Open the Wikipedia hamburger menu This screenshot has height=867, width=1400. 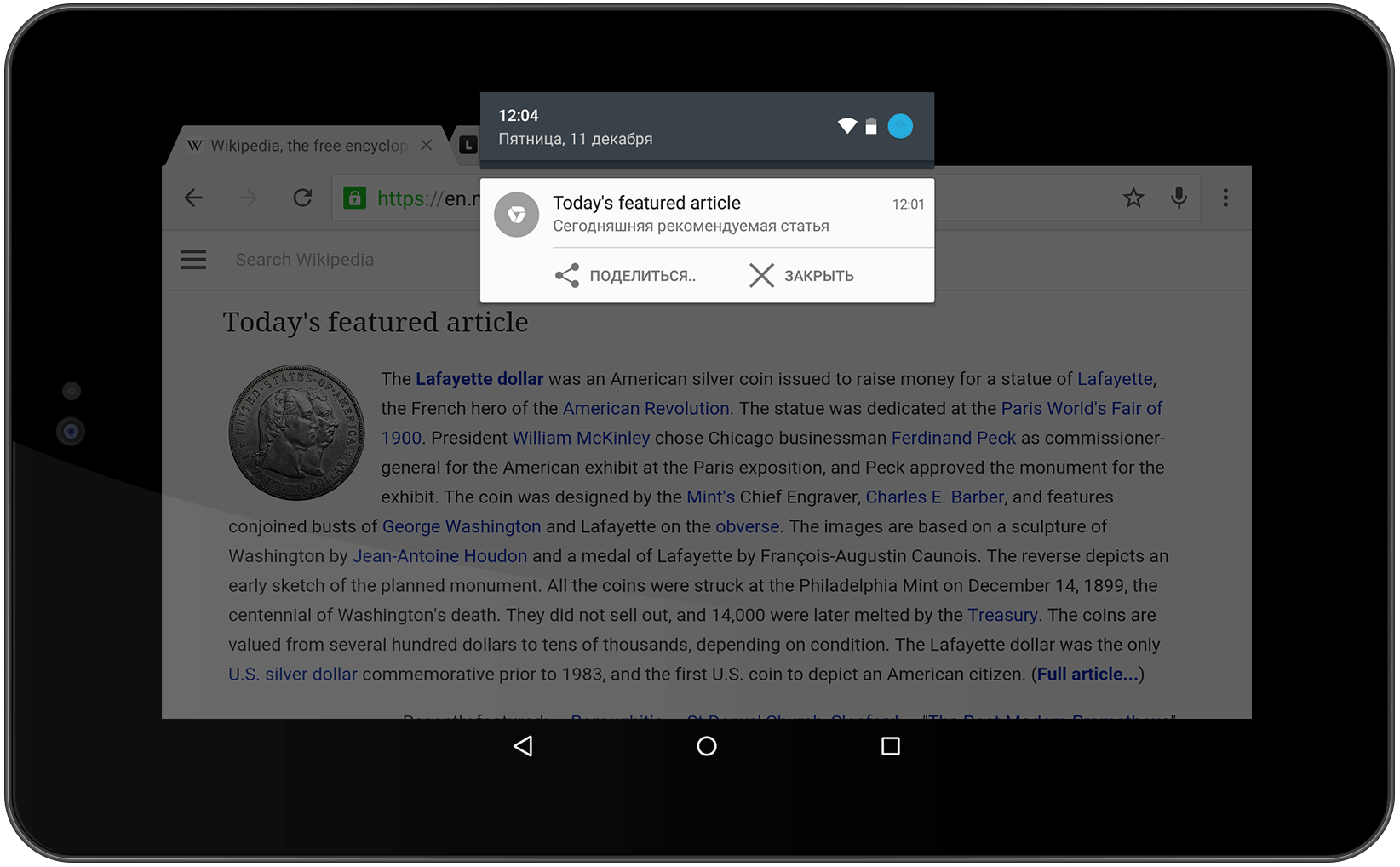[x=193, y=260]
